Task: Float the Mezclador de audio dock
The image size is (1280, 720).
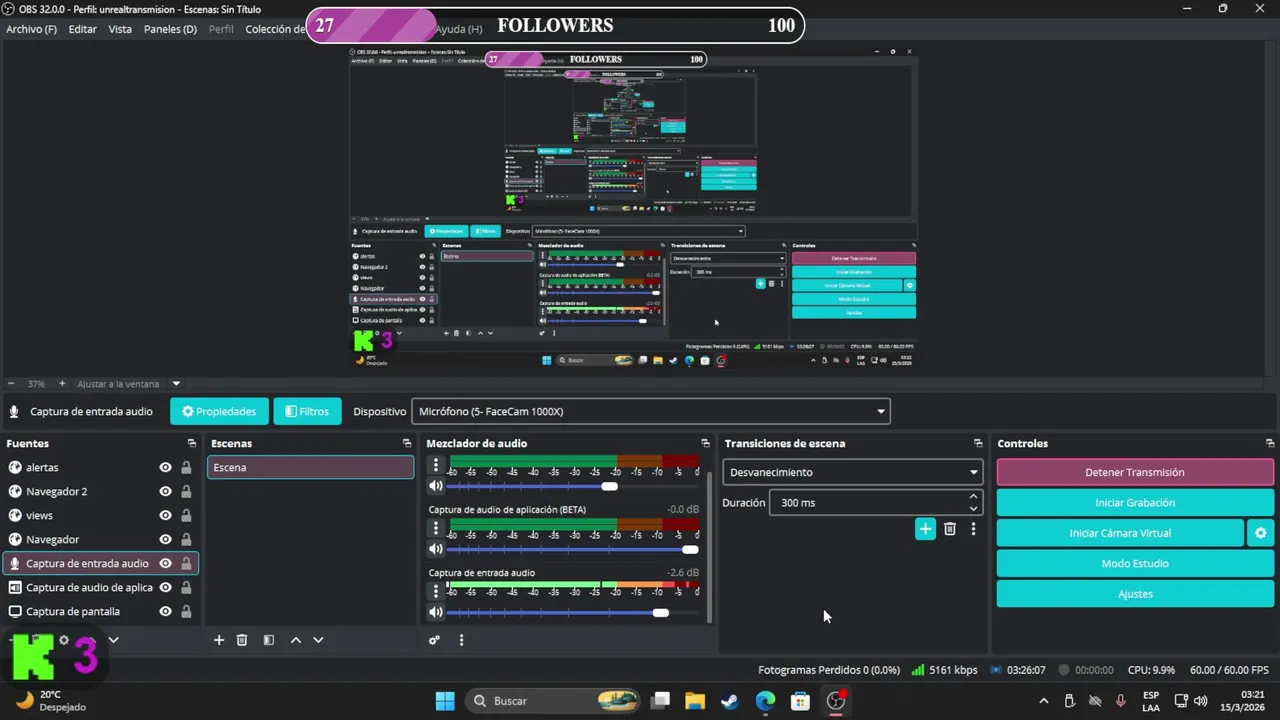Action: coord(706,443)
